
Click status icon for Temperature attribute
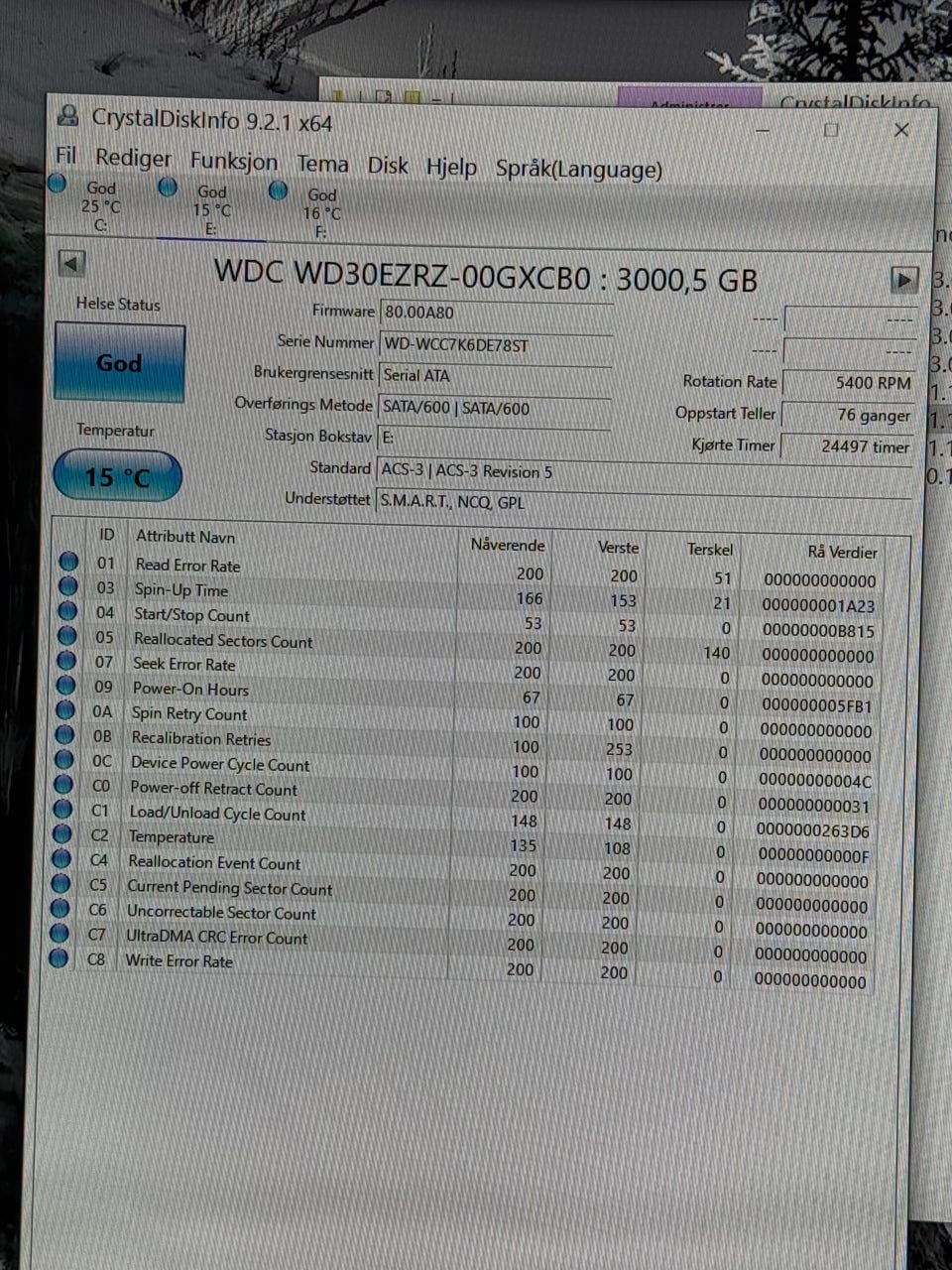(x=62, y=834)
